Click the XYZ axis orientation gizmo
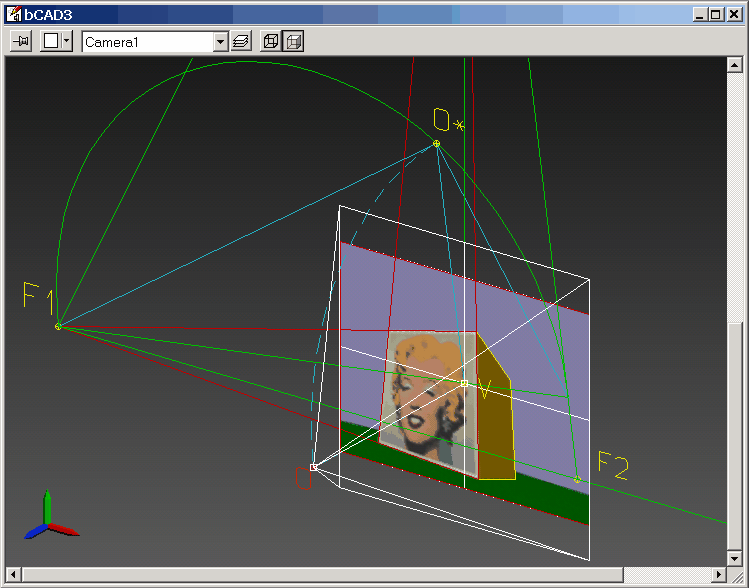The width and height of the screenshot is (749, 588). pyautogui.click(x=50, y=516)
